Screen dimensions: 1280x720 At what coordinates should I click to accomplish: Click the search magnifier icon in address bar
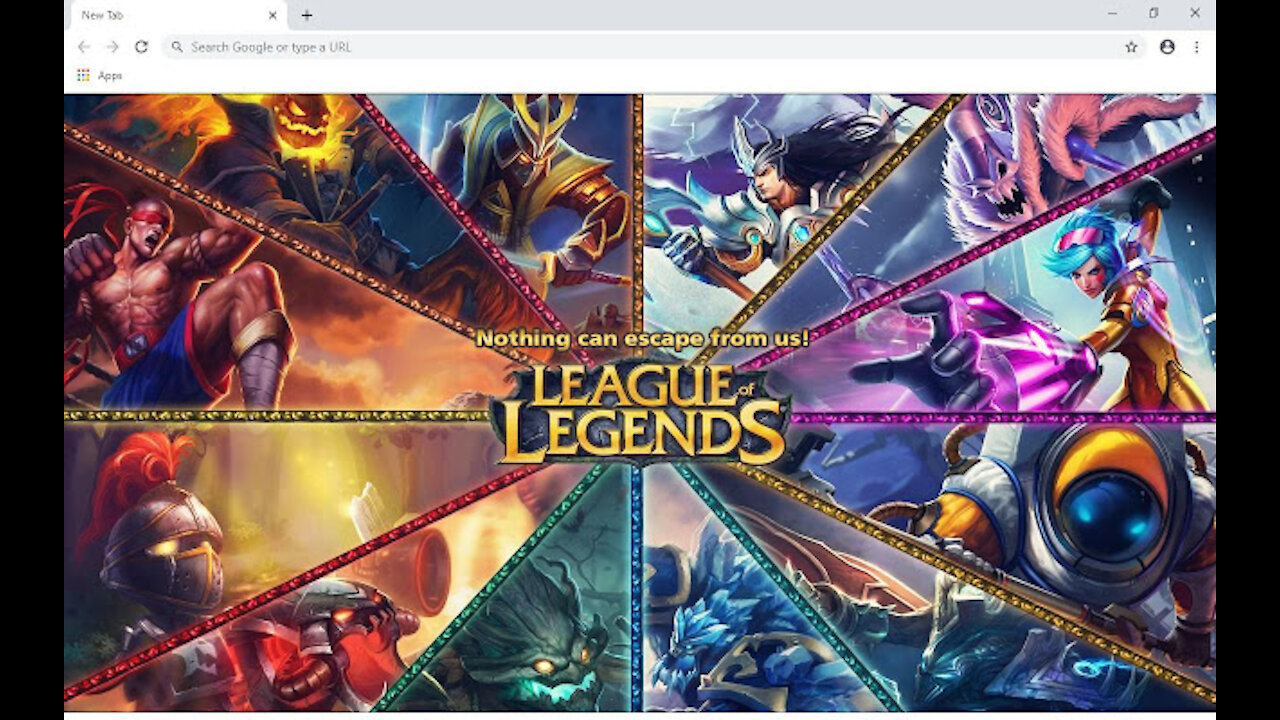click(x=177, y=47)
